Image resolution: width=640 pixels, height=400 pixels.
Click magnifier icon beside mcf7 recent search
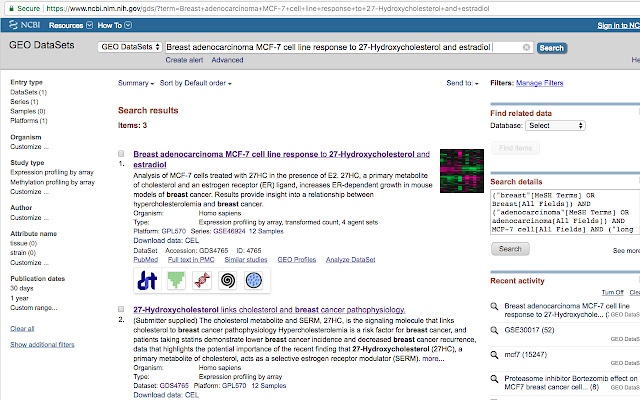(494, 355)
